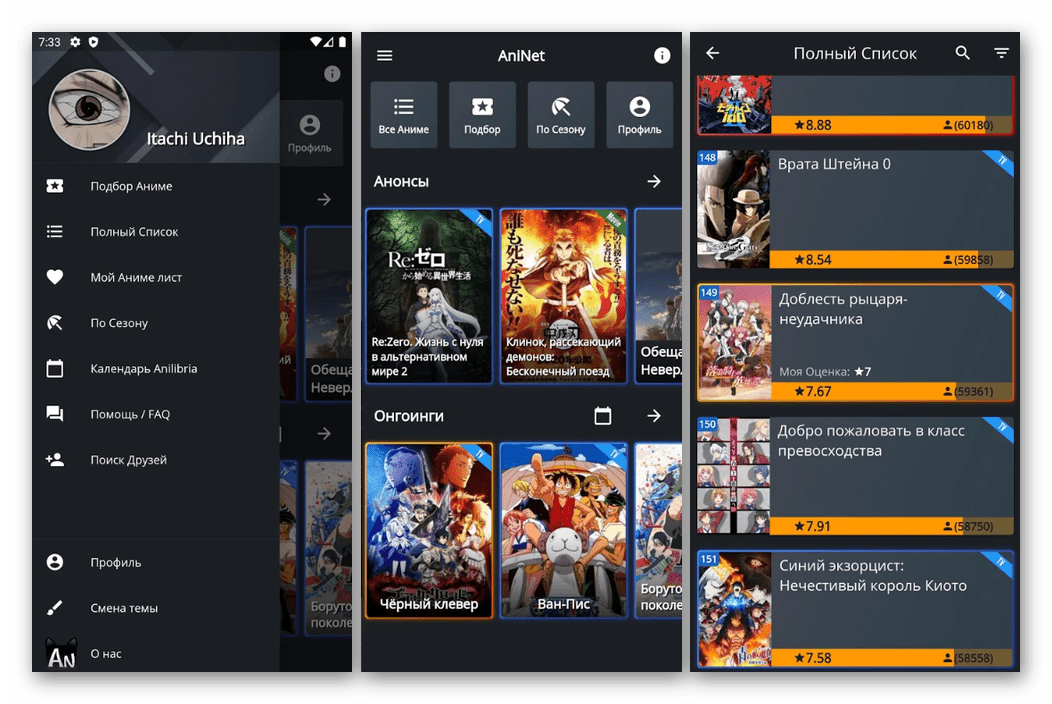Screen dimensions: 1052x704
Task: Expand the Анонсы section with arrow
Action: coord(654,181)
